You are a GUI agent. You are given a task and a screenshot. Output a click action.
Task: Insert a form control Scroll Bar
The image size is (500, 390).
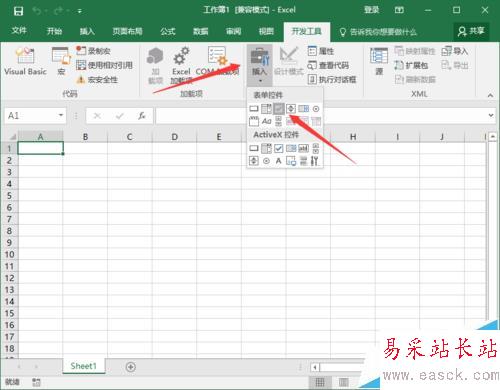tap(279, 121)
